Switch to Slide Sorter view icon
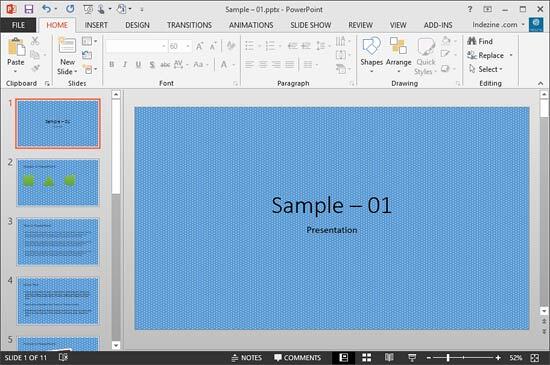 [367, 358]
